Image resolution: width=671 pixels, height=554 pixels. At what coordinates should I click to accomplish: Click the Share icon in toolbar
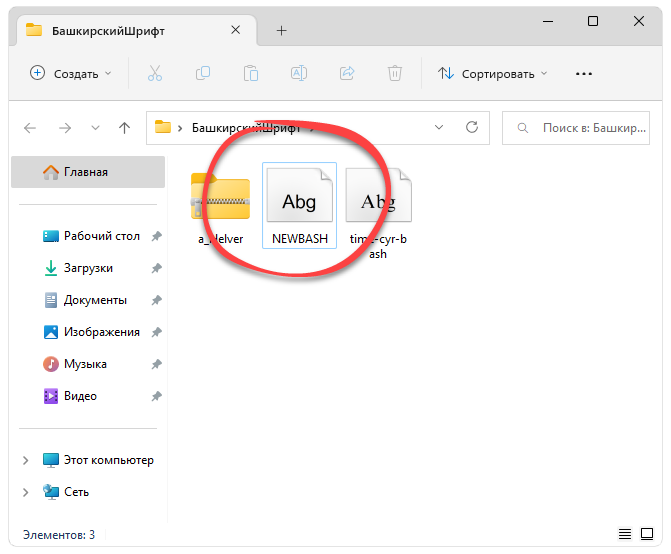pyautogui.click(x=347, y=74)
